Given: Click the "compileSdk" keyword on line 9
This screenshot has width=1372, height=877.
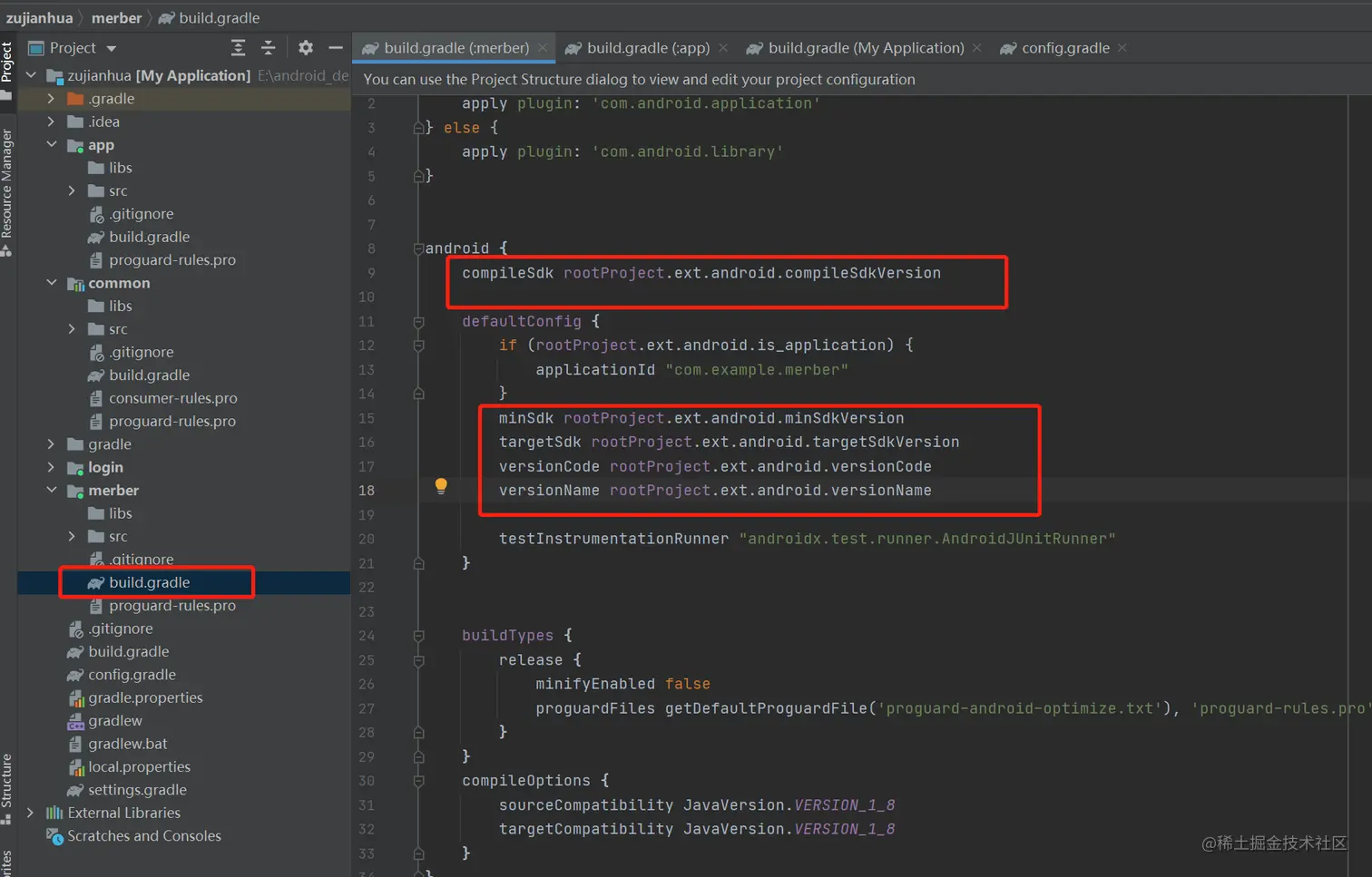Looking at the screenshot, I should pos(507,273).
